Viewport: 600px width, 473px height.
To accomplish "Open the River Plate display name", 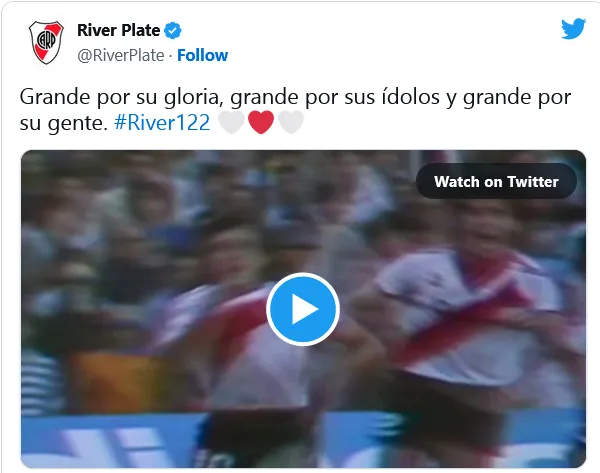I will (119, 30).
